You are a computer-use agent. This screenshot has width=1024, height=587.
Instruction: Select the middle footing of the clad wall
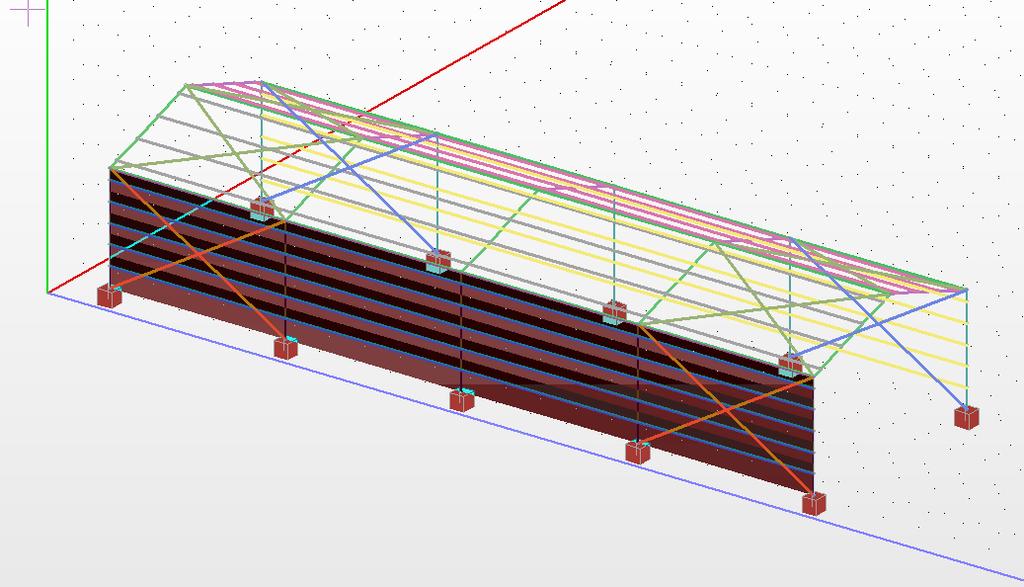click(462, 400)
